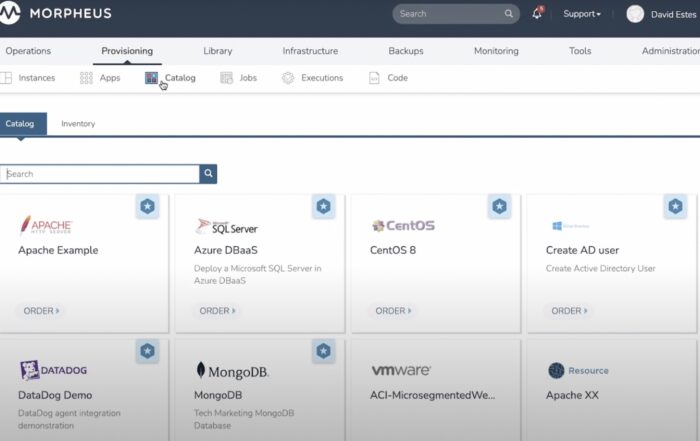Click 'Tech Marketing MongoDB Database' description
This screenshot has width=700, height=441.
(244, 419)
